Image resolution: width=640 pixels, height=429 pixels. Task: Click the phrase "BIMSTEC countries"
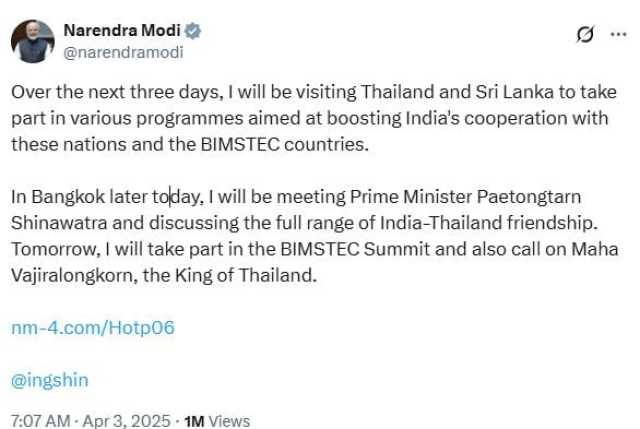tap(284, 144)
